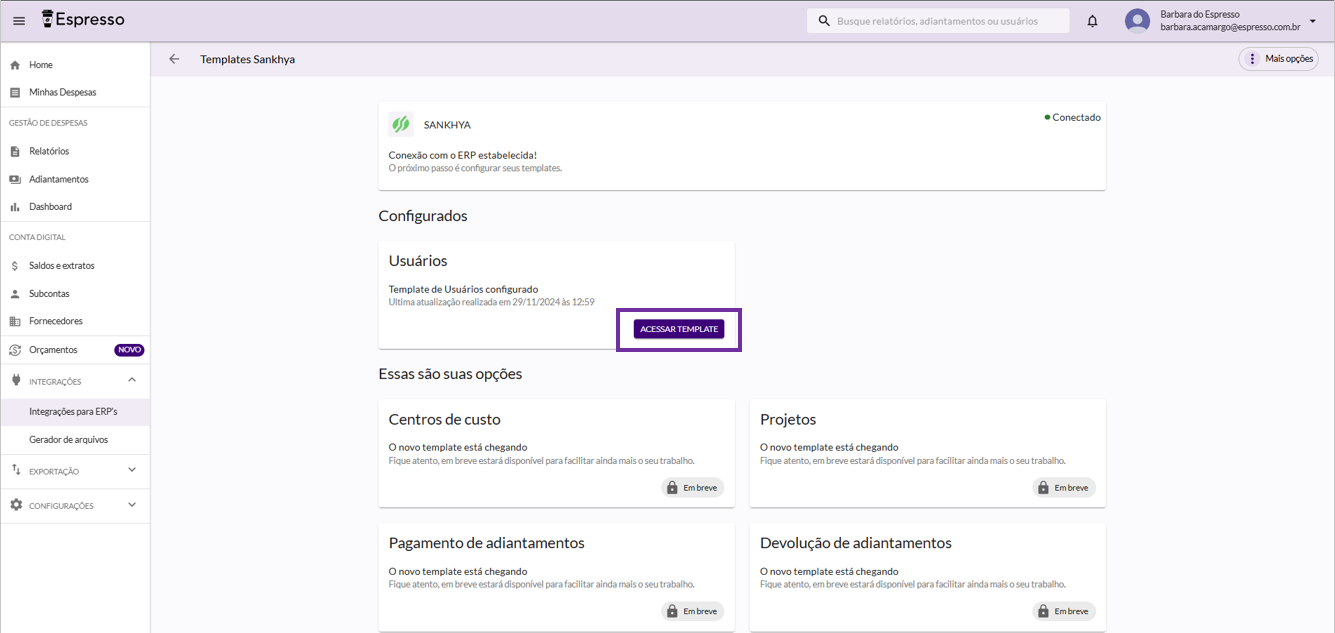Click the search magnifier icon
This screenshot has width=1335, height=633.
(824, 21)
